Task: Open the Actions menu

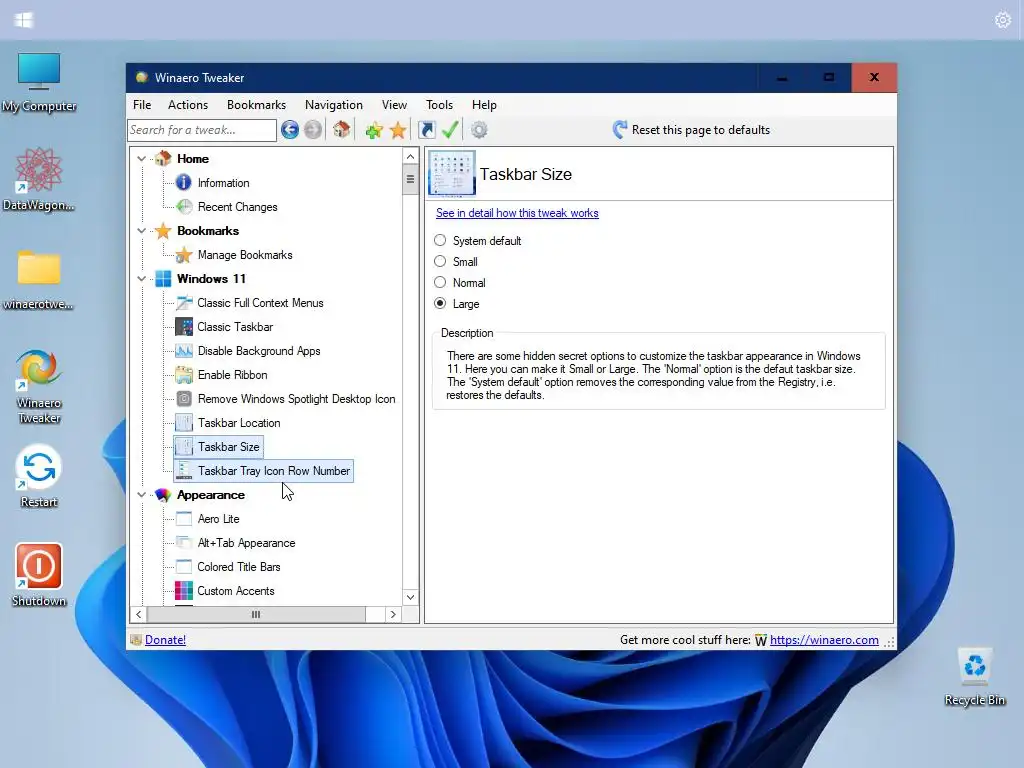Action: (x=188, y=104)
